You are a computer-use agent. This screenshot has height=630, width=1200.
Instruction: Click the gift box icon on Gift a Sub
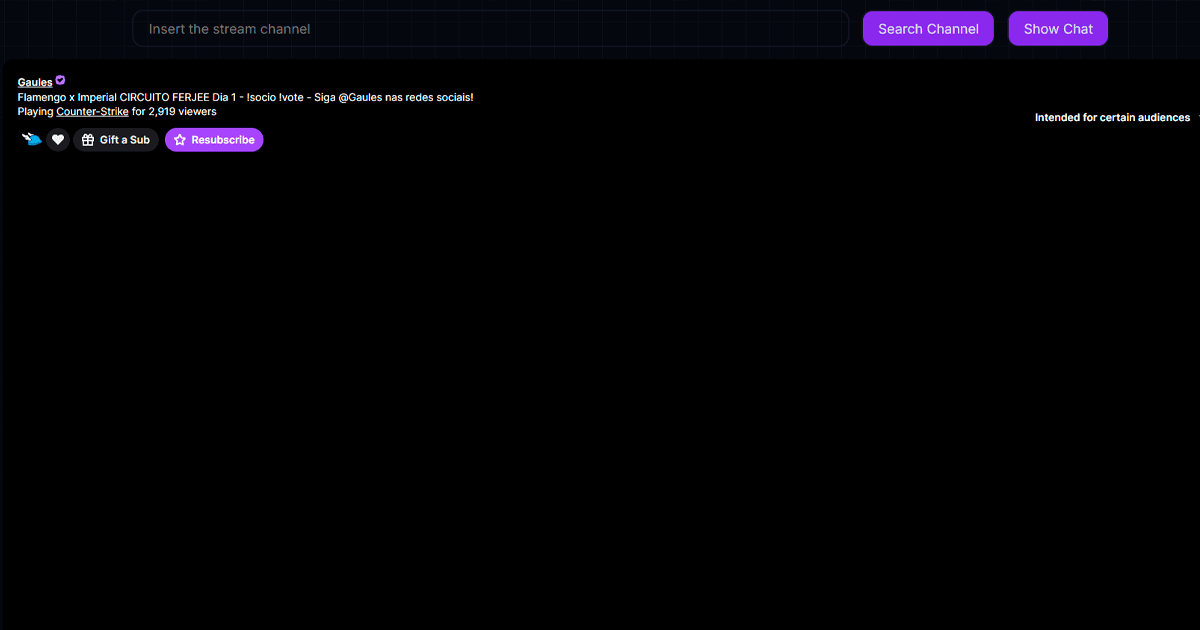click(88, 140)
